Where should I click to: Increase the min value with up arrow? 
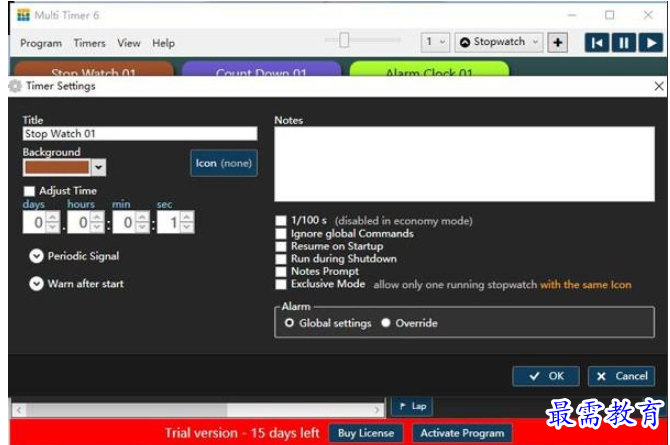(x=142, y=217)
